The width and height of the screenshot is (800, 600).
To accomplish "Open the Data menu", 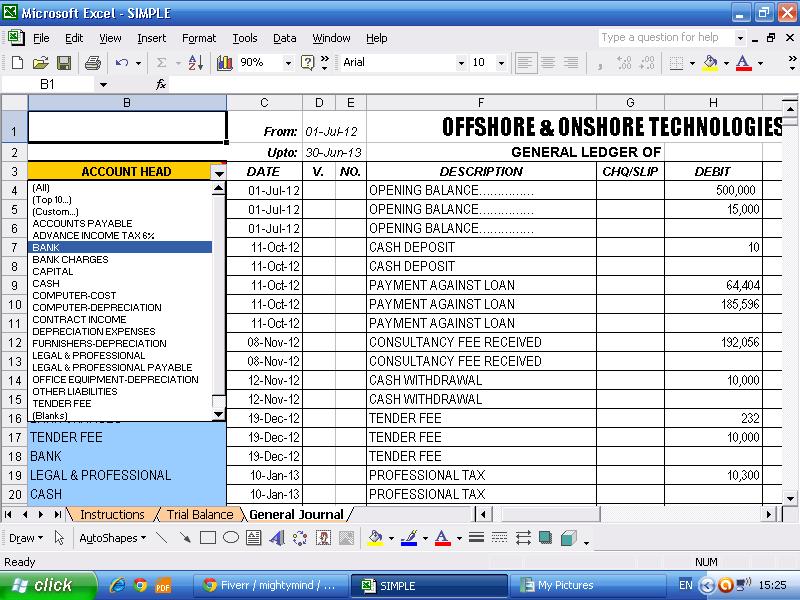I will pos(284,38).
